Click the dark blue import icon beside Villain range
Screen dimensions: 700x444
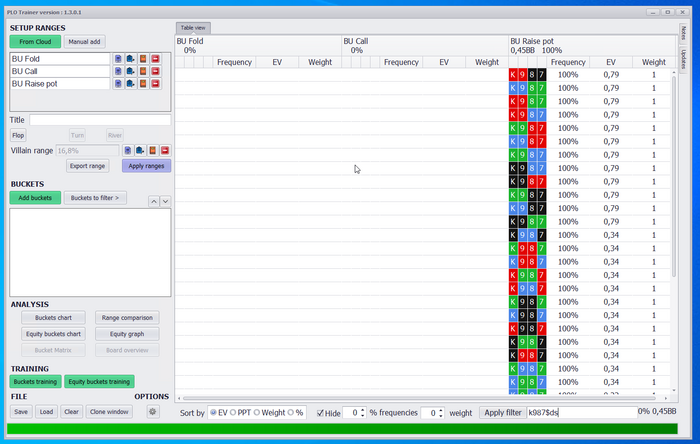pos(140,150)
